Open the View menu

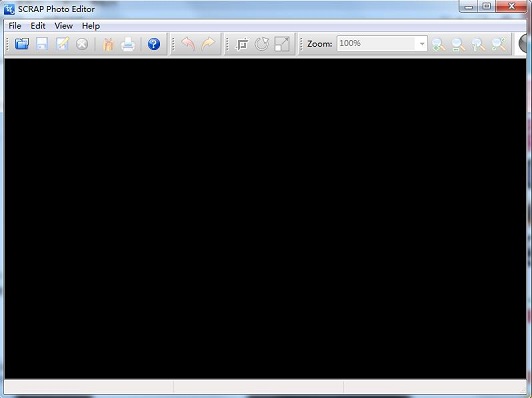pos(63,26)
